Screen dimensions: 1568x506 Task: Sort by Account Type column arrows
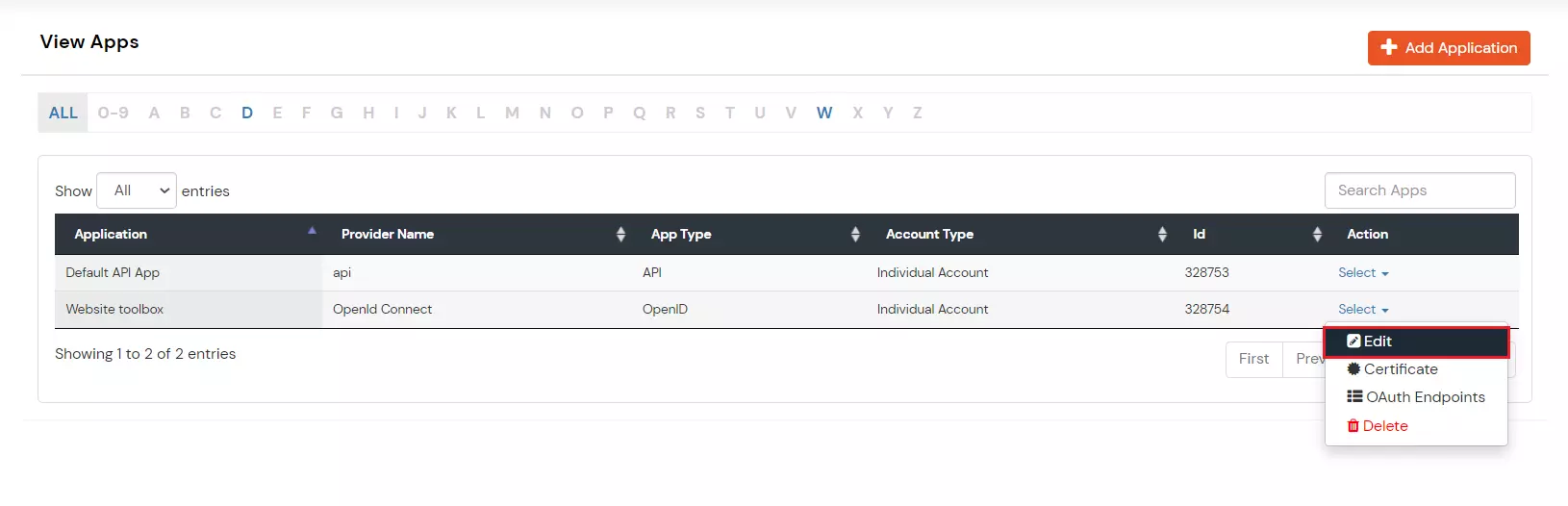click(x=1162, y=234)
